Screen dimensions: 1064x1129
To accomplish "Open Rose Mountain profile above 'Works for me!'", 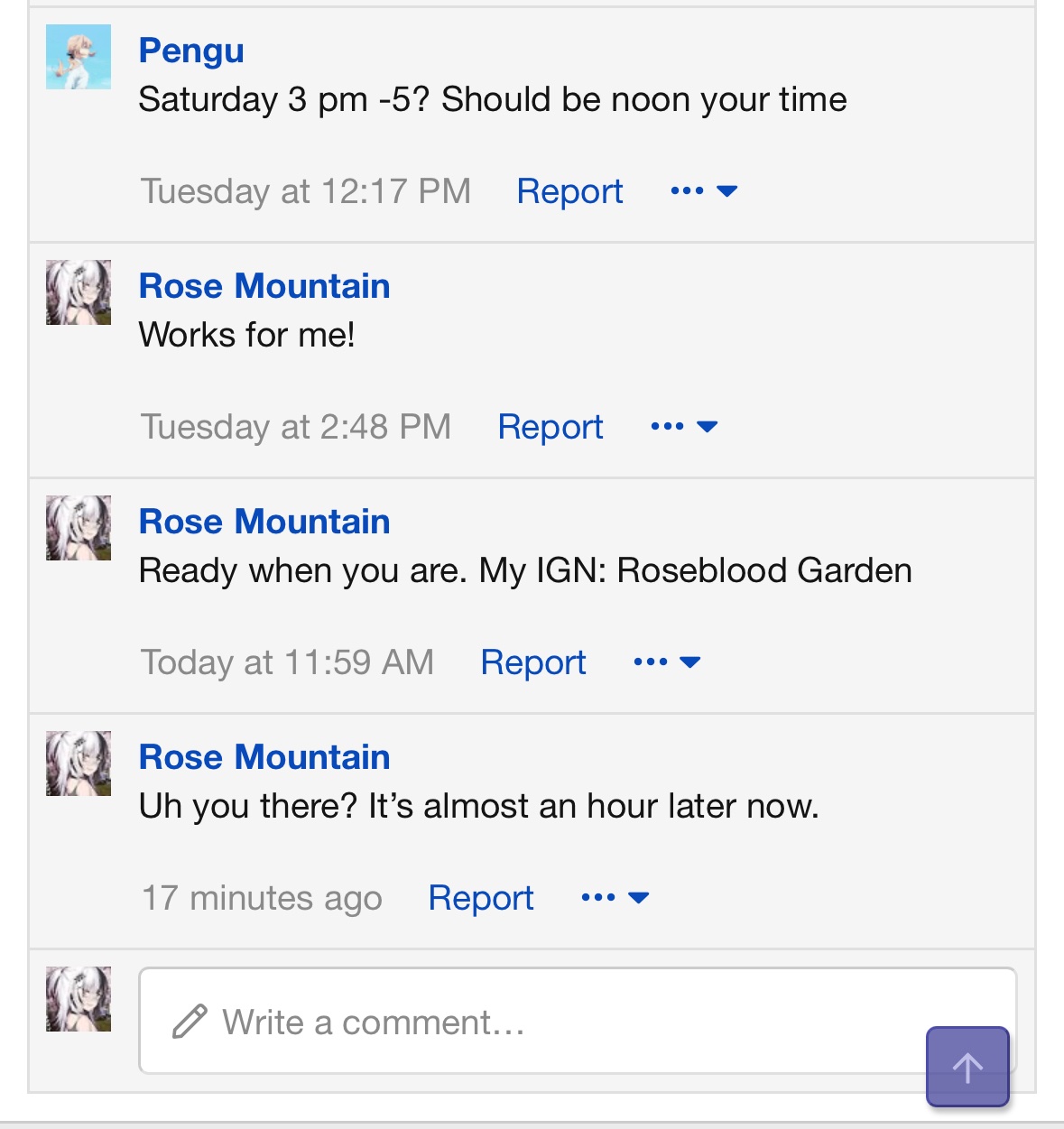I will click(x=264, y=286).
